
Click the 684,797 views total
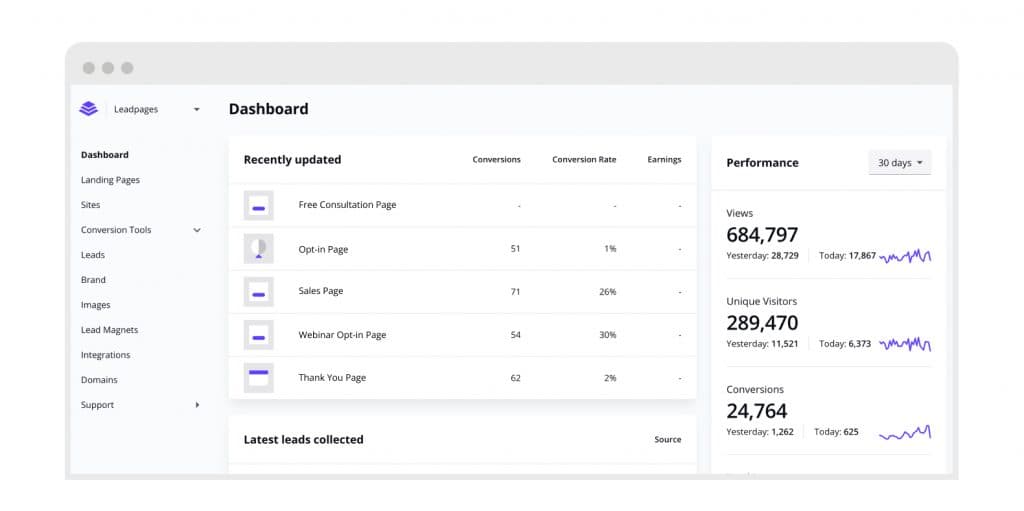tap(762, 235)
